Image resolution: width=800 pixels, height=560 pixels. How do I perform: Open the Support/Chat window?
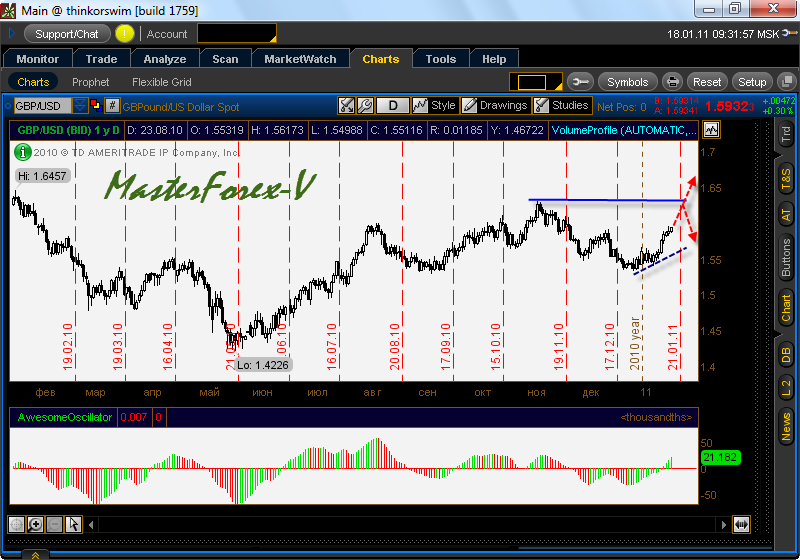(x=67, y=34)
